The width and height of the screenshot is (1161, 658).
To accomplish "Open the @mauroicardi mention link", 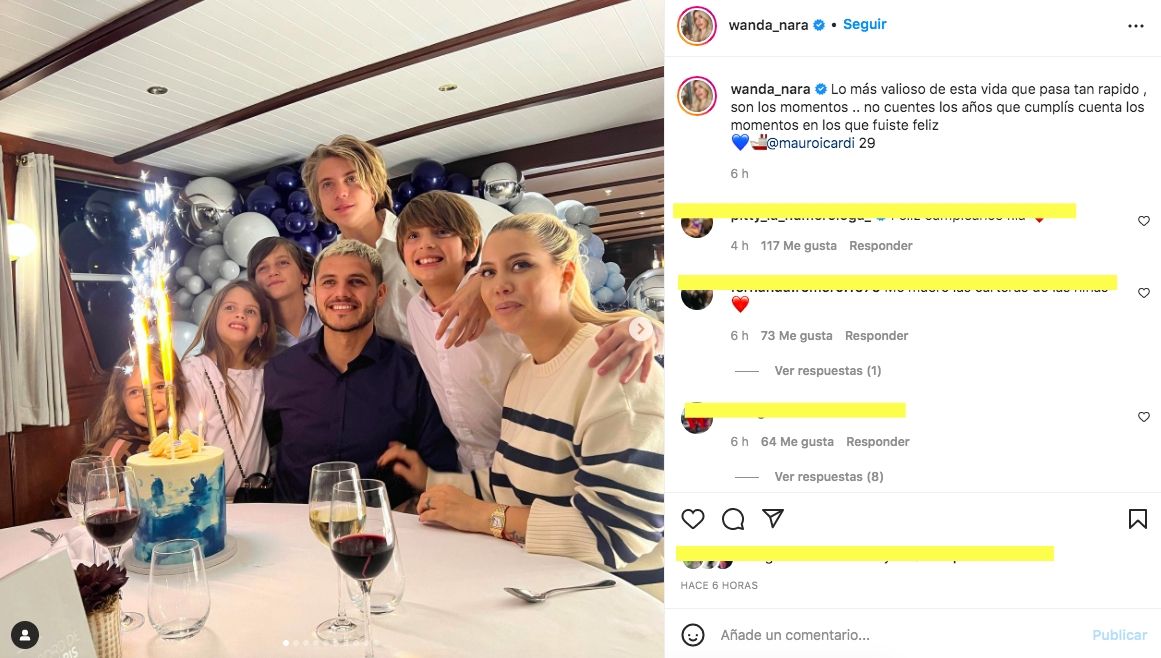I will pos(808,143).
